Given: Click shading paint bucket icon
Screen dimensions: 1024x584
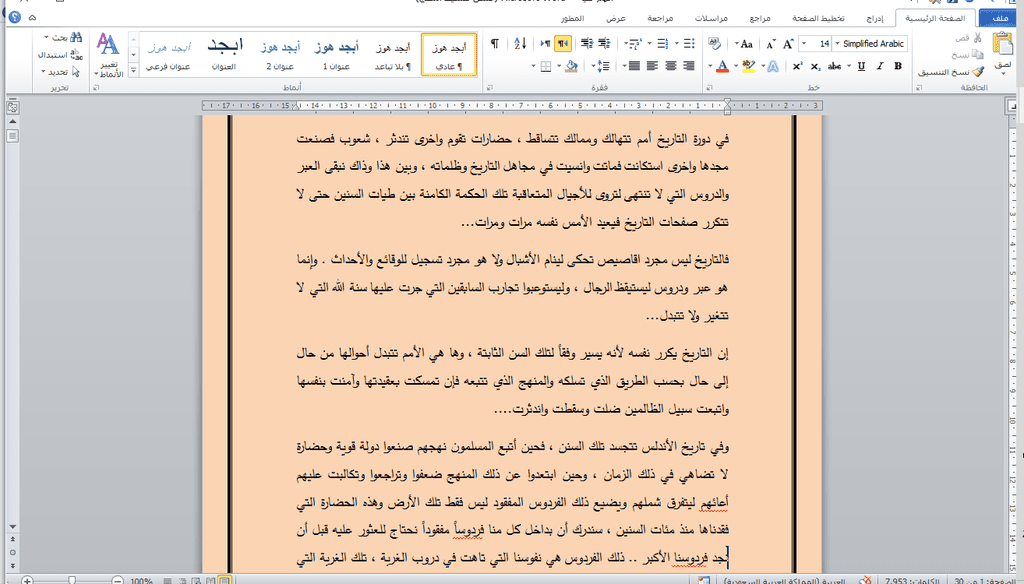Looking at the screenshot, I should tap(571, 66).
